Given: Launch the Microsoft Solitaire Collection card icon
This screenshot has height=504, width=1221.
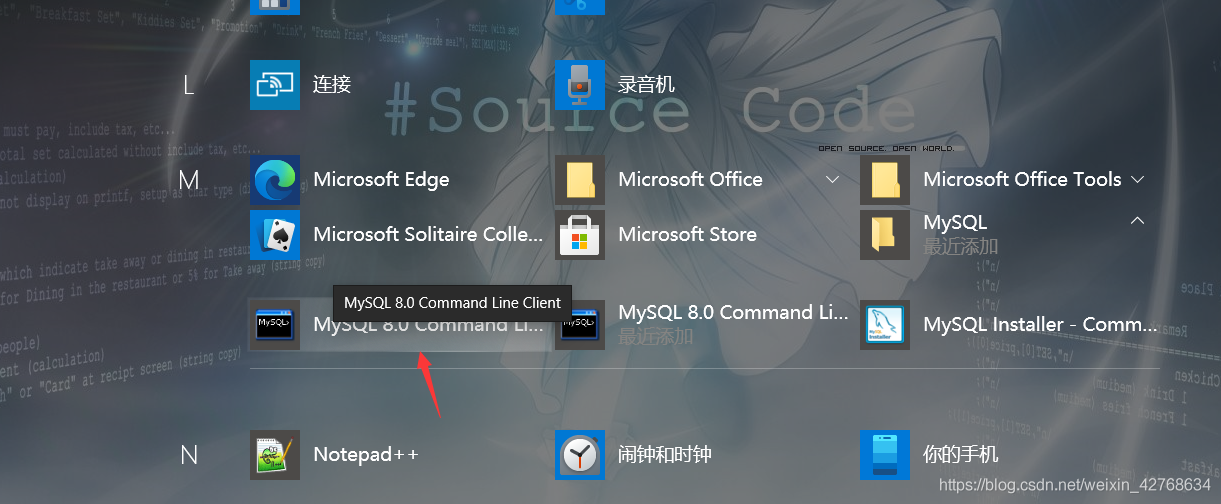Looking at the screenshot, I should [275, 235].
